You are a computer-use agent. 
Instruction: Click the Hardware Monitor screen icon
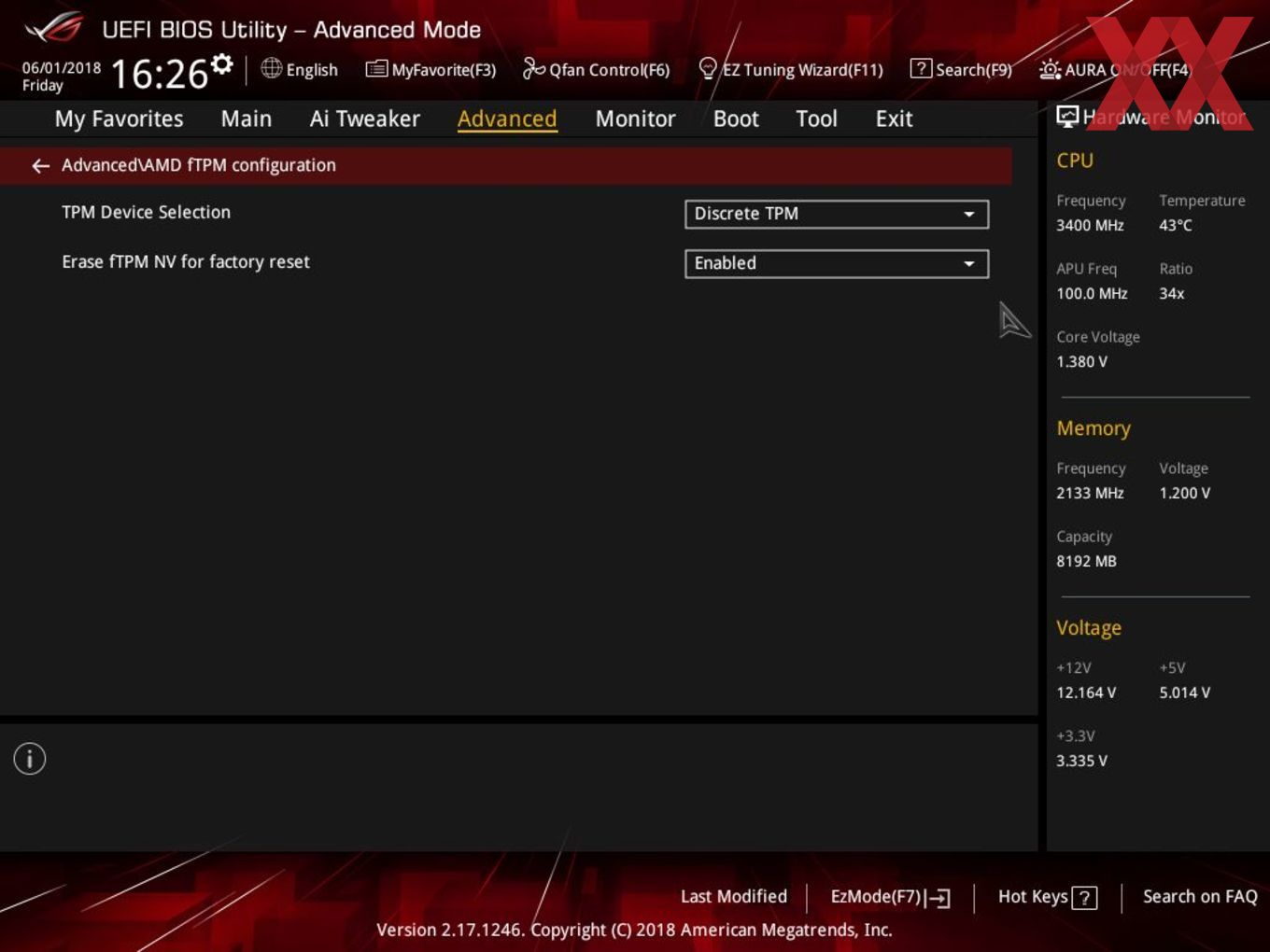point(1067,117)
